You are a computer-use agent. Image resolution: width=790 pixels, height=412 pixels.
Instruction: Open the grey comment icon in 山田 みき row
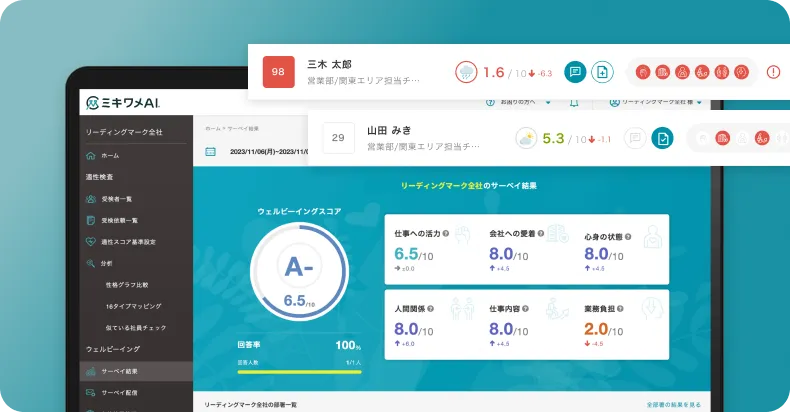point(635,138)
